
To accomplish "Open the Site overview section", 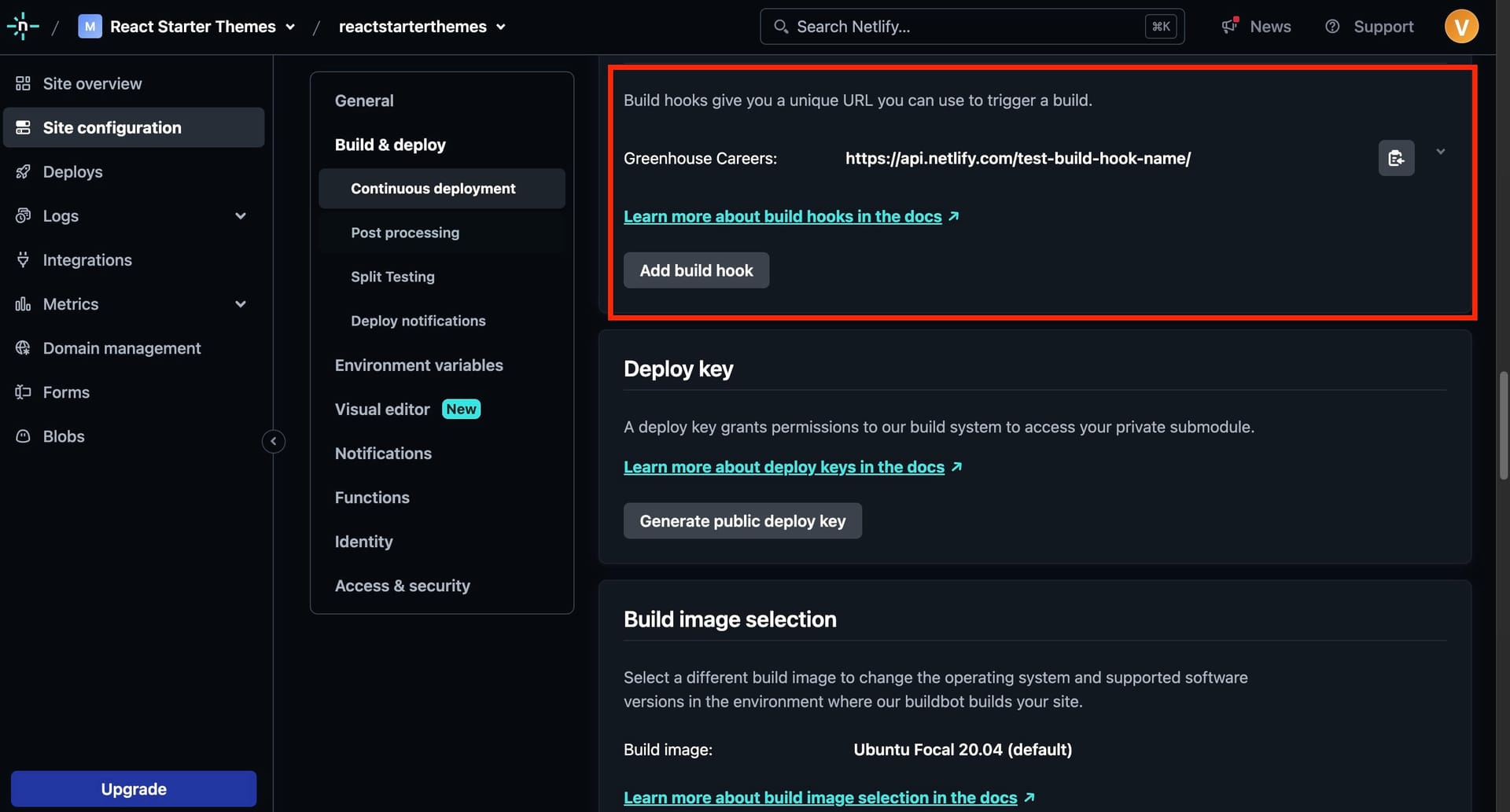I will [92, 83].
